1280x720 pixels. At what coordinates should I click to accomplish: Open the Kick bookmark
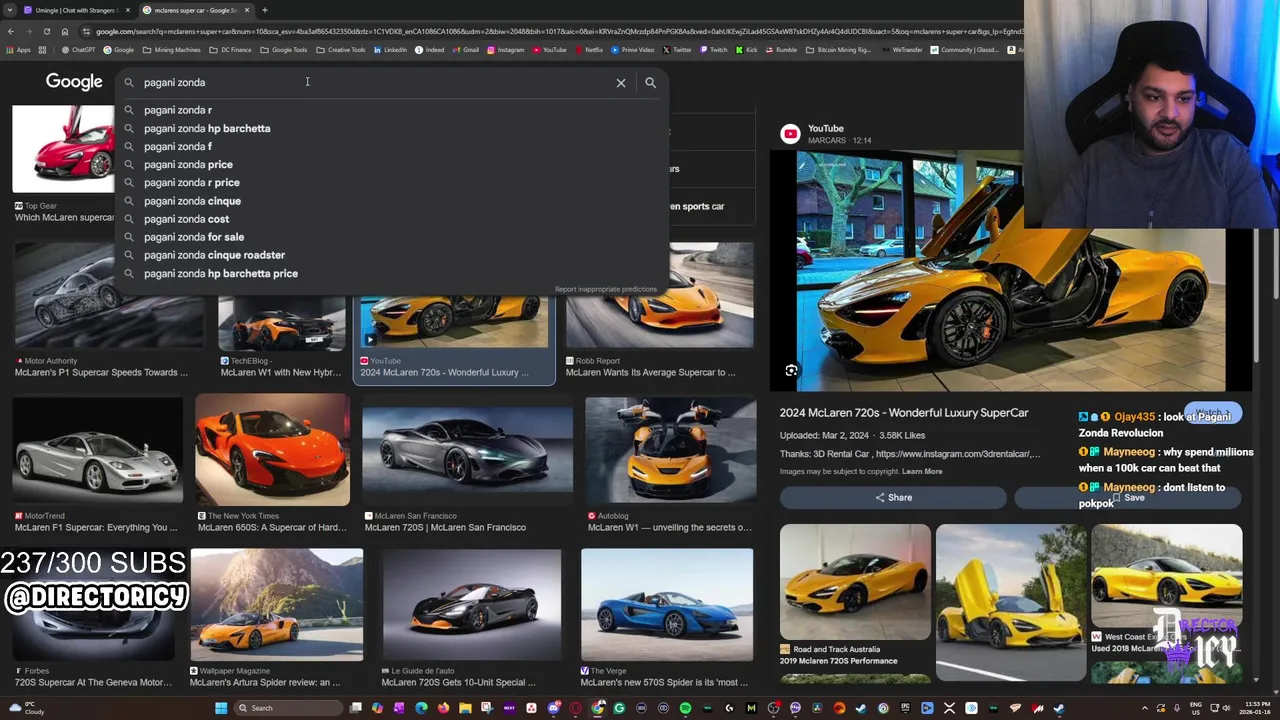point(747,50)
